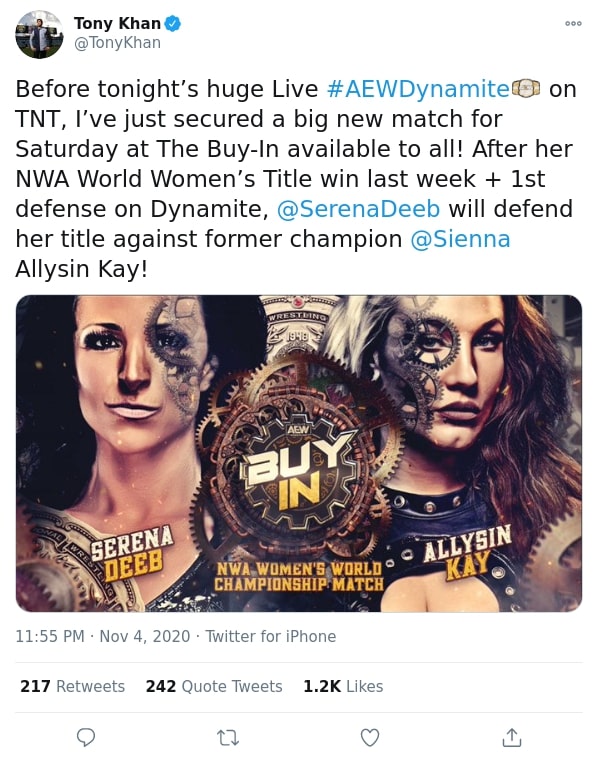
Task: Visit the @SerenaDeeb mention
Action: pos(358,209)
